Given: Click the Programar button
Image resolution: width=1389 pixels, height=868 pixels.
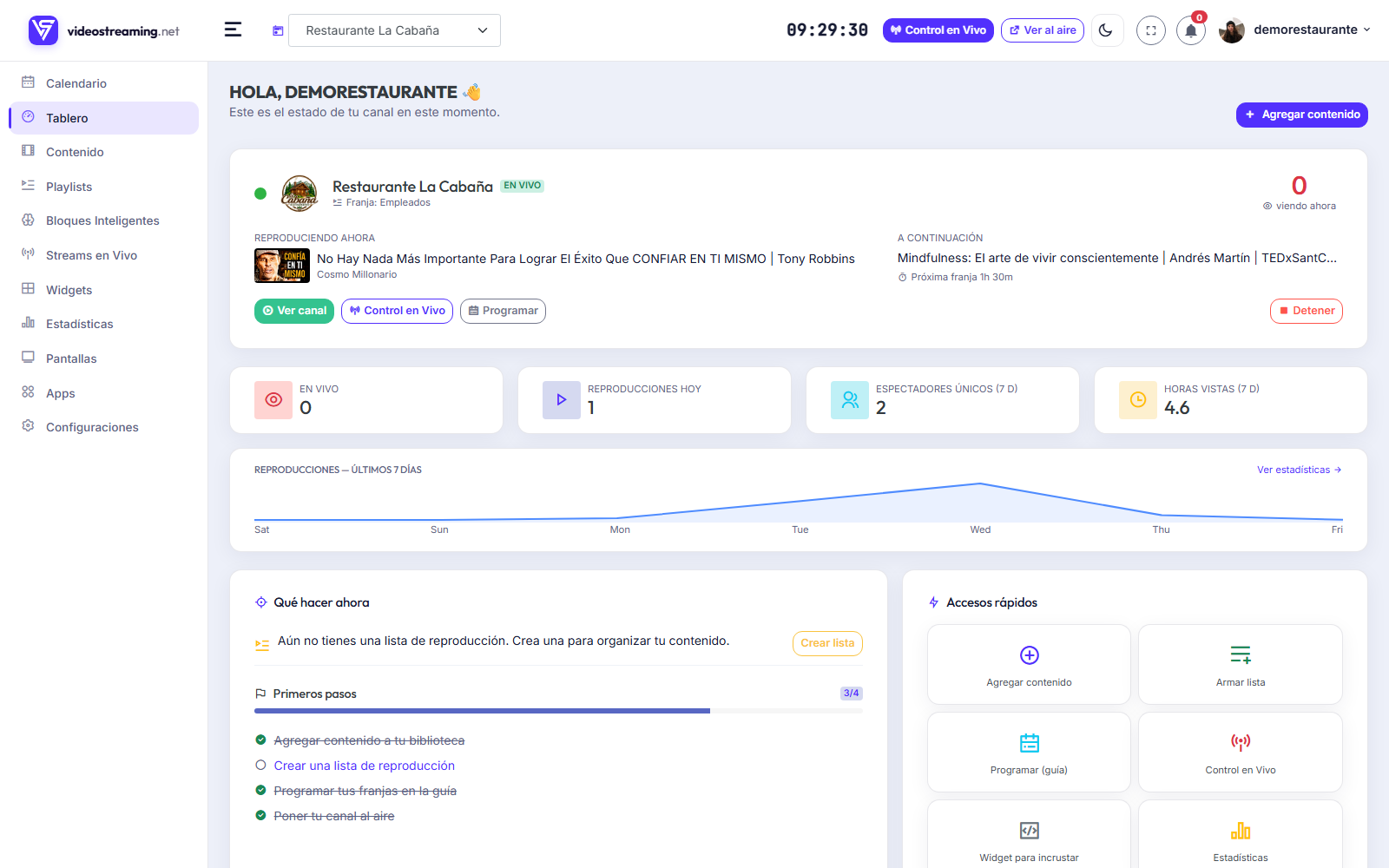Looking at the screenshot, I should pos(503,311).
